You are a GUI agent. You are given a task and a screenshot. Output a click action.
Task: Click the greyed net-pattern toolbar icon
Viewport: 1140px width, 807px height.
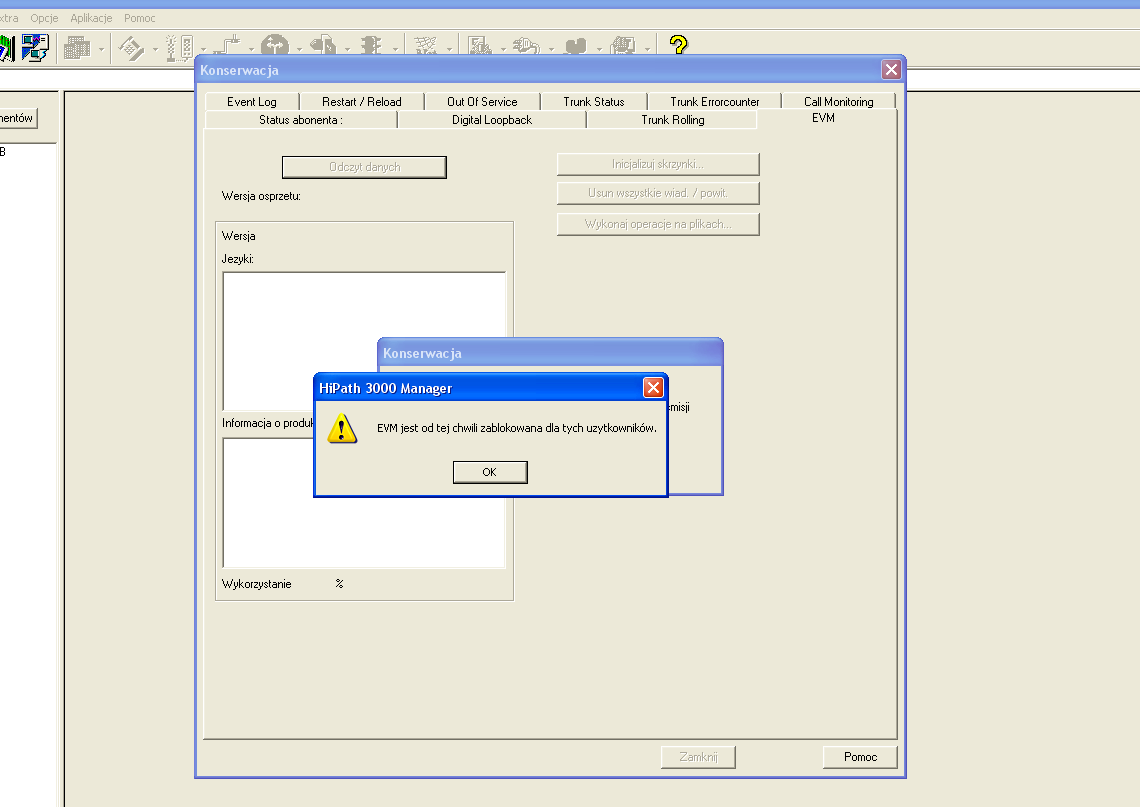[425, 47]
